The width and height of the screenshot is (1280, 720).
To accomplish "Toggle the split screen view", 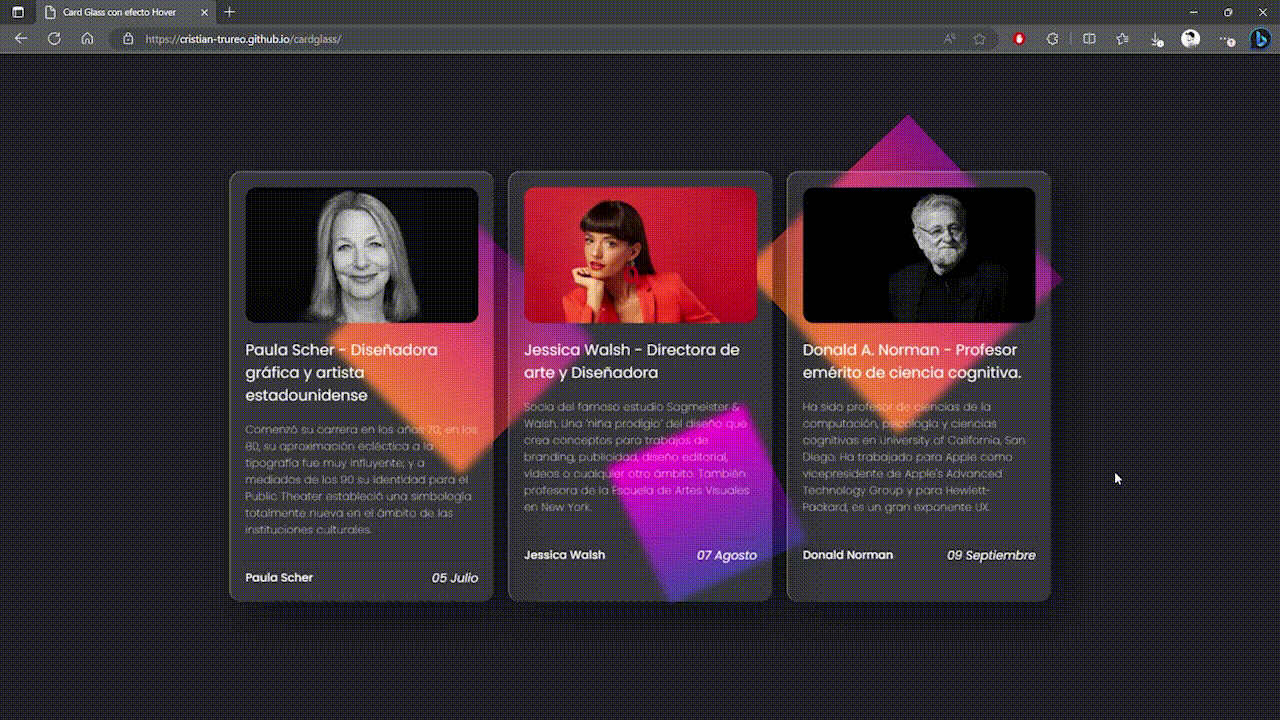I will point(1089,39).
